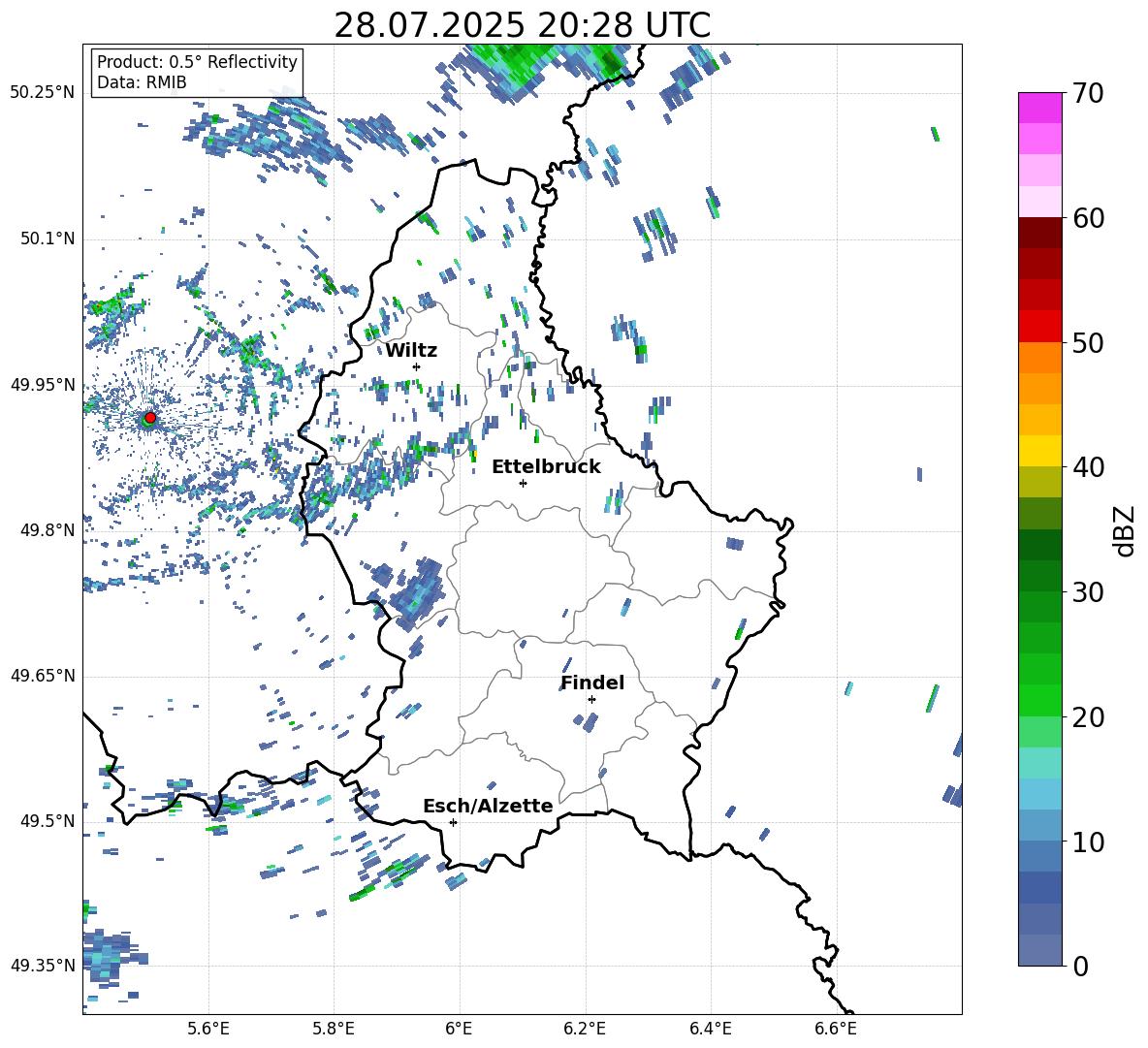This screenshot has height=1048, width=1148.
Task: Click the 50.25°N latitude label
Action: [43, 93]
